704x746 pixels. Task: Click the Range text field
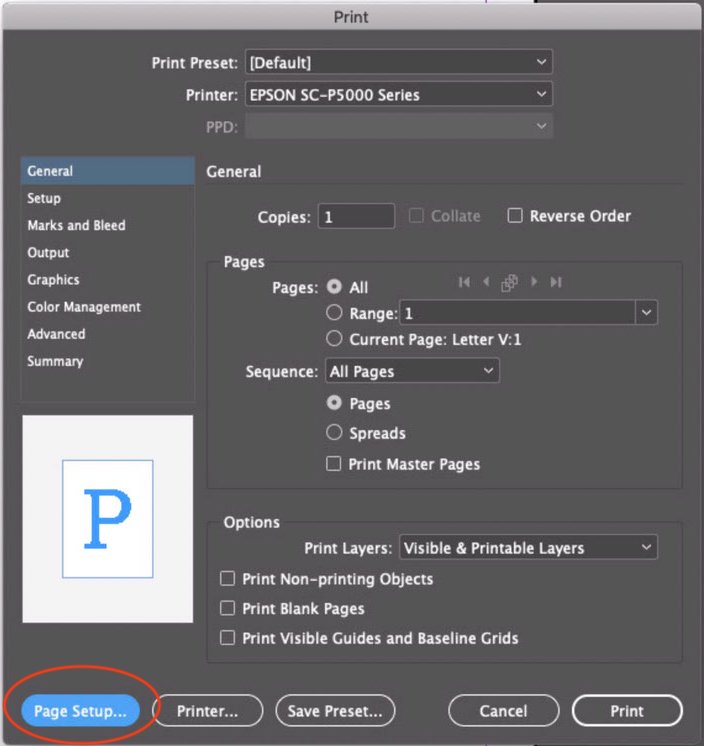518,313
